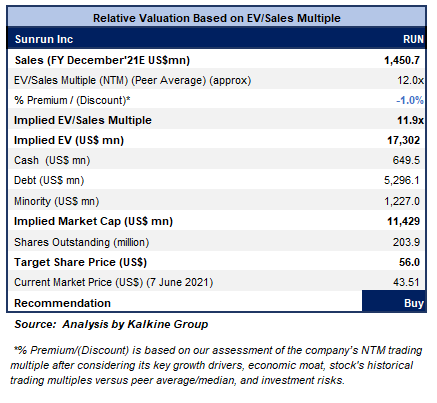Select the 'Sunrun Inc' company name
The height and width of the screenshot is (403, 437).
(x=44, y=39)
